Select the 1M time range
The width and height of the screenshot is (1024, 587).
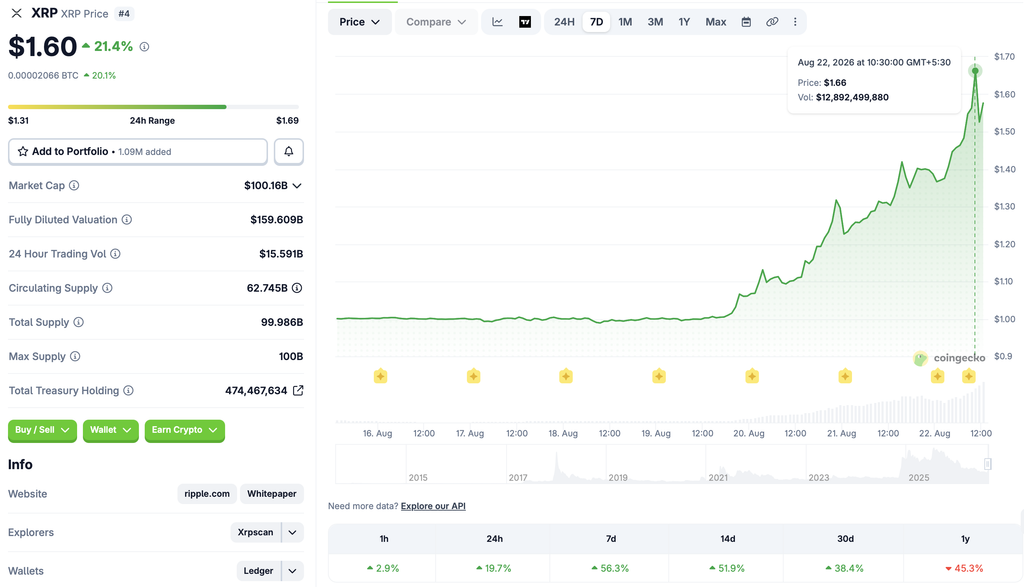(x=625, y=22)
